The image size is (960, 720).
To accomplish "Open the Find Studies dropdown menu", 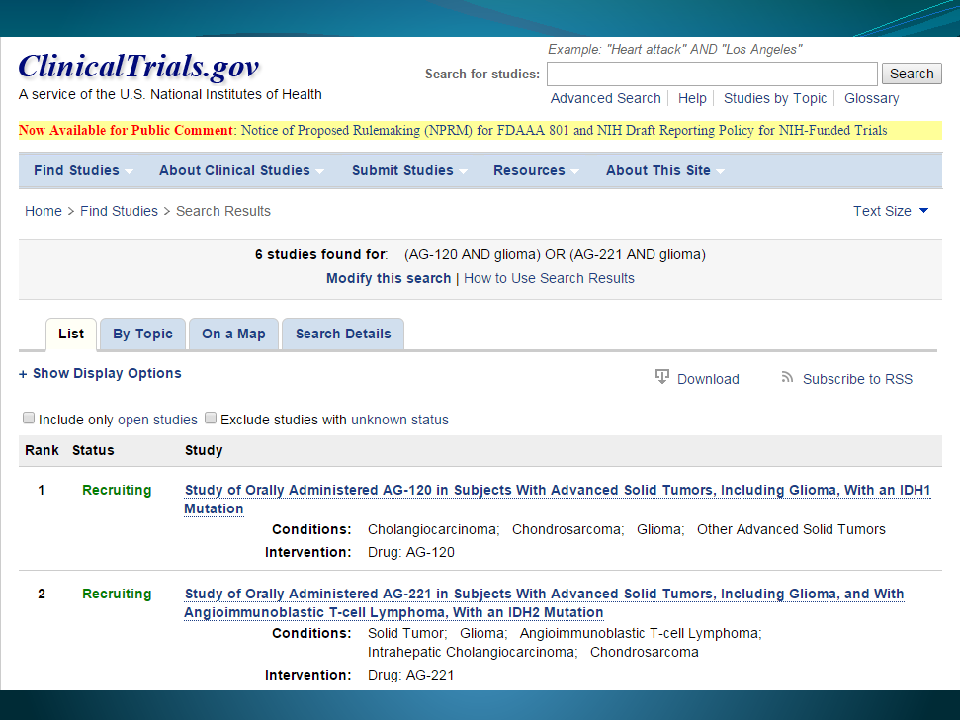I will [84, 170].
